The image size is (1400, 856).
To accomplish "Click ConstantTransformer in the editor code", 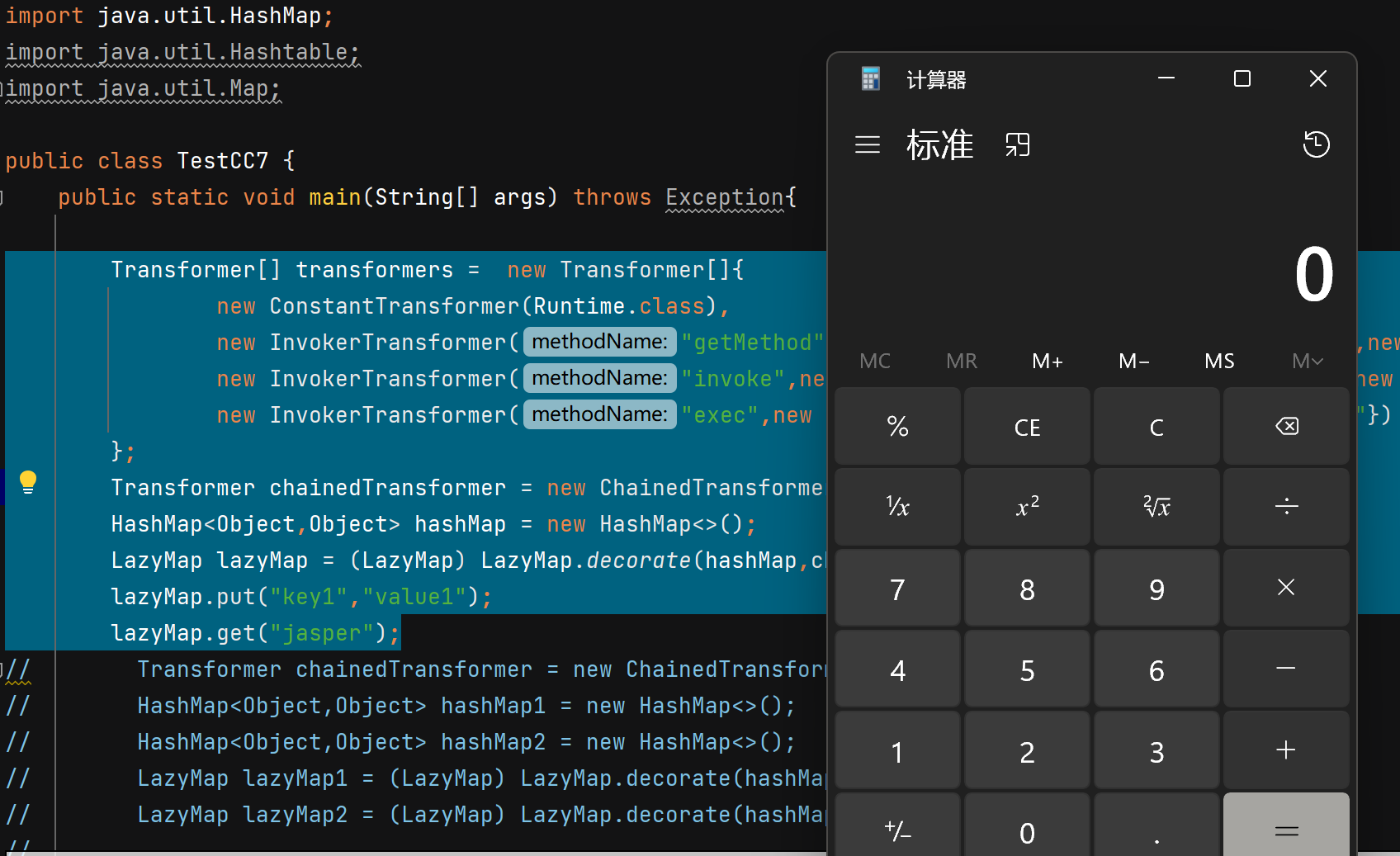I will click(395, 306).
